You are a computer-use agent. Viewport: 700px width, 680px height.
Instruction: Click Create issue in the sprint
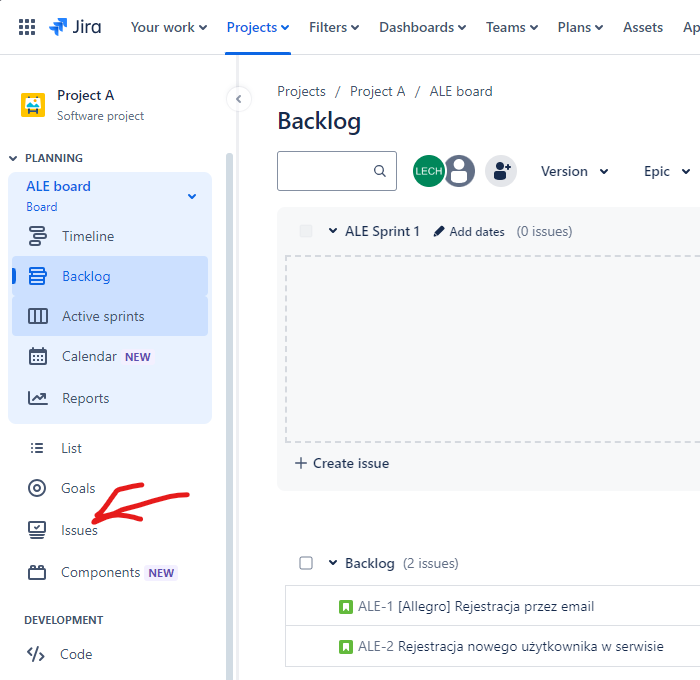[342, 463]
